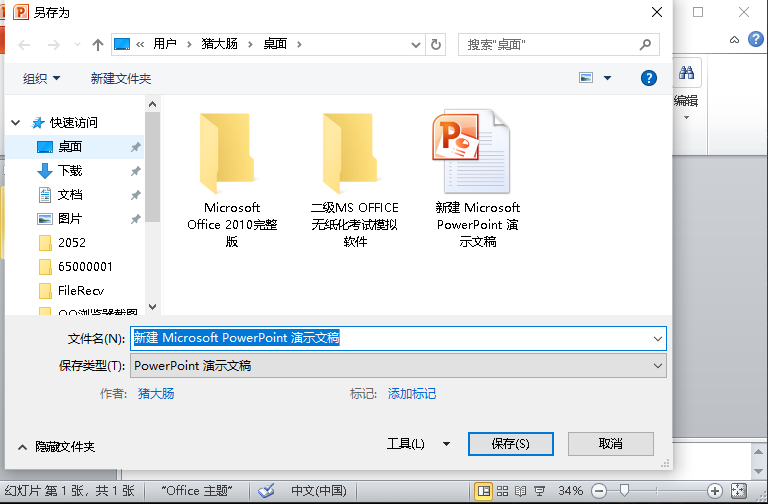Click 新建文件夹 button
Viewport: 768px width, 504px height.
(x=120, y=78)
